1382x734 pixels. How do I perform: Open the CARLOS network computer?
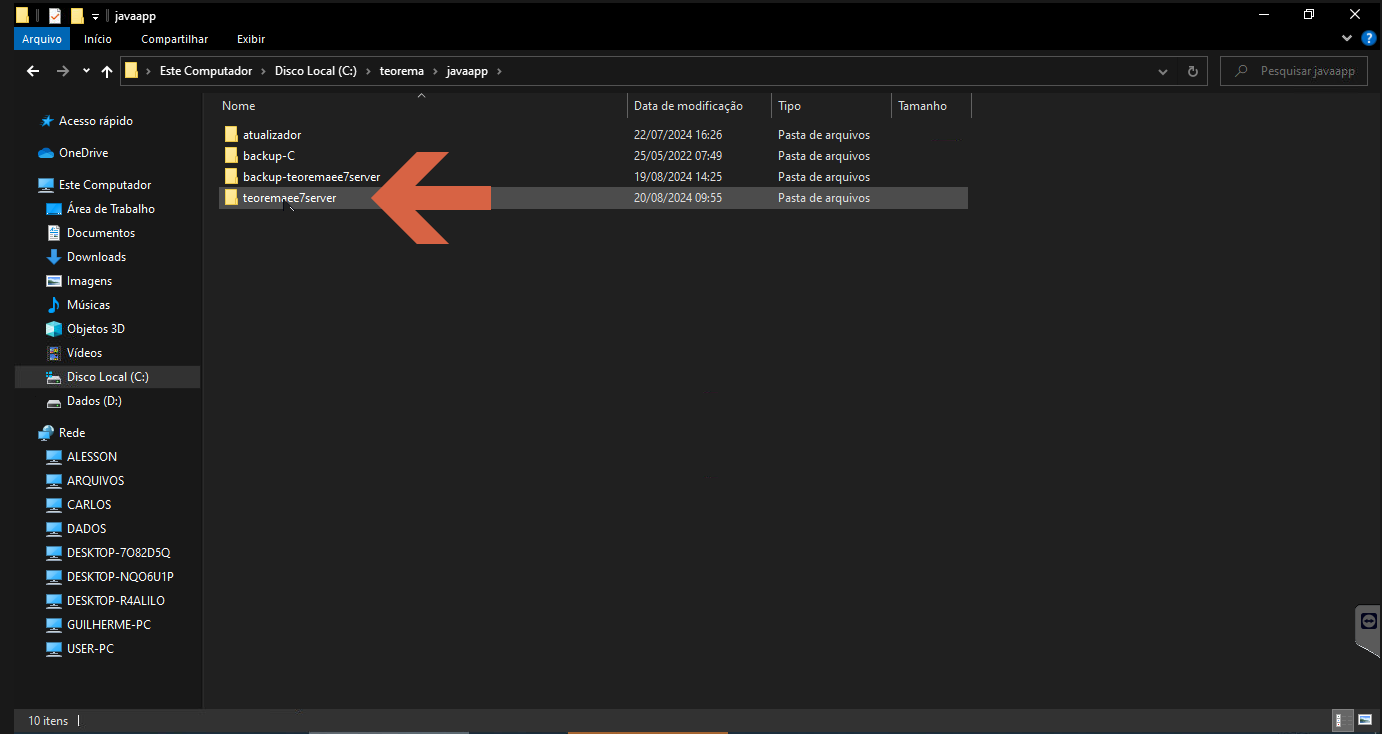(89, 505)
